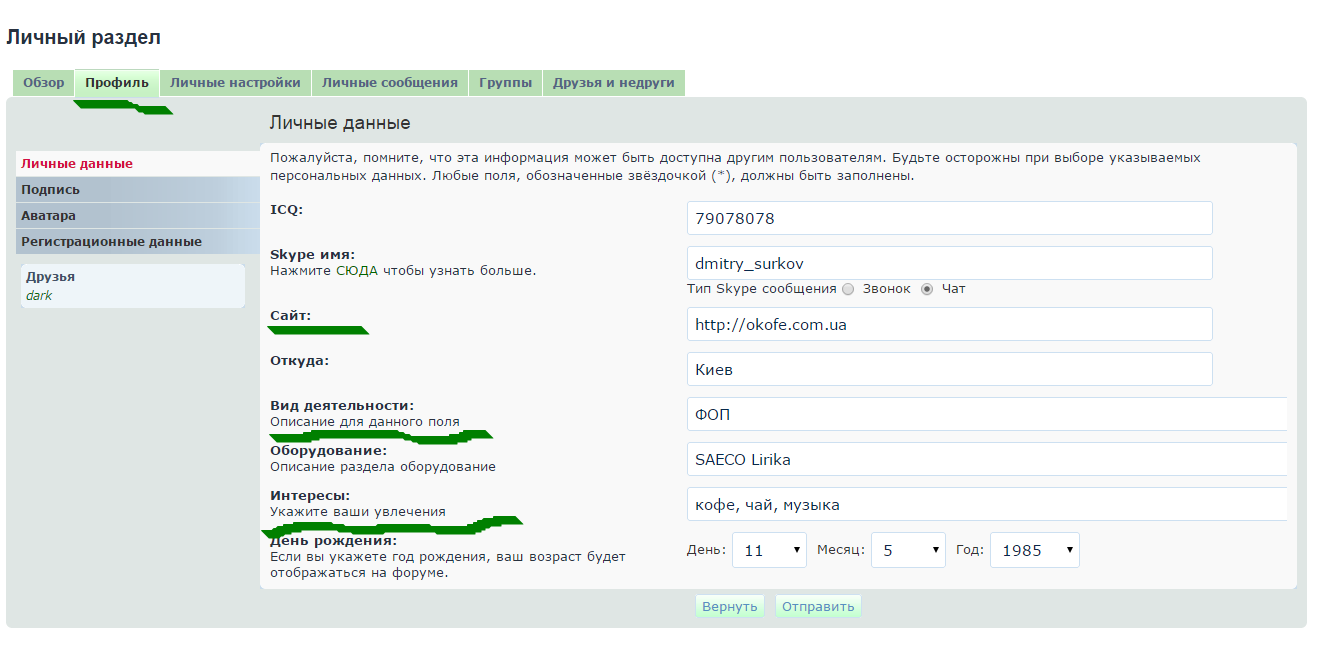
Task: Focus the Сайт URL input field
Action: tap(949, 324)
